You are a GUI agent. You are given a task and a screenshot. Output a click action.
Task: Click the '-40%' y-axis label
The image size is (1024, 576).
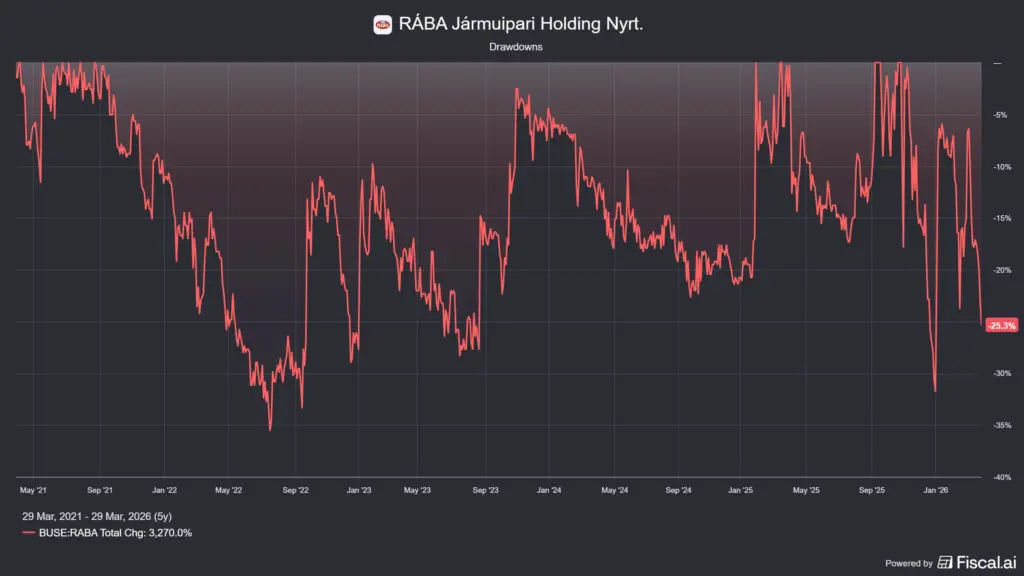coord(1002,477)
